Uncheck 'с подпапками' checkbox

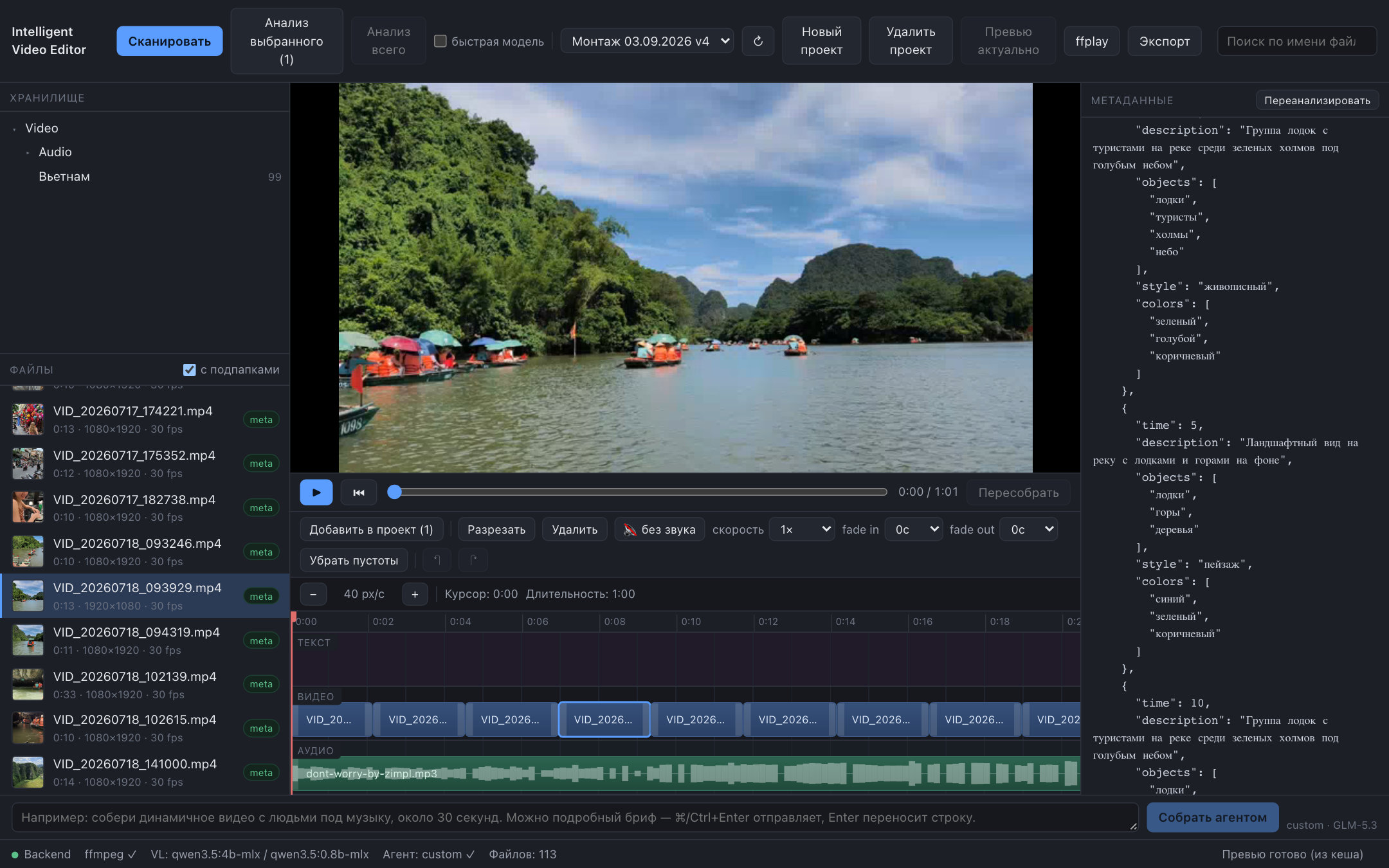click(x=189, y=370)
